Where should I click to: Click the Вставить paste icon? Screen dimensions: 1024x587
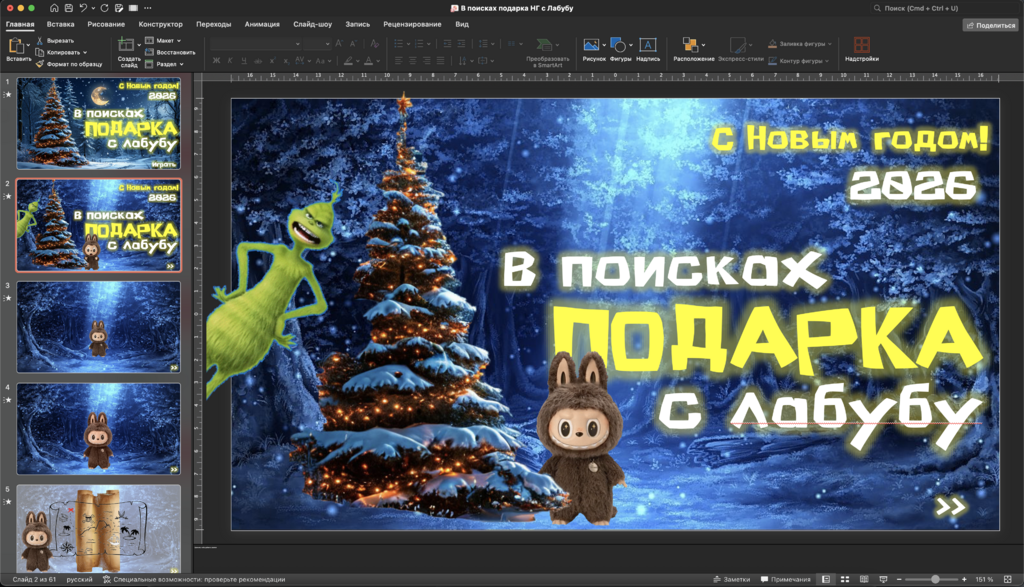16,46
